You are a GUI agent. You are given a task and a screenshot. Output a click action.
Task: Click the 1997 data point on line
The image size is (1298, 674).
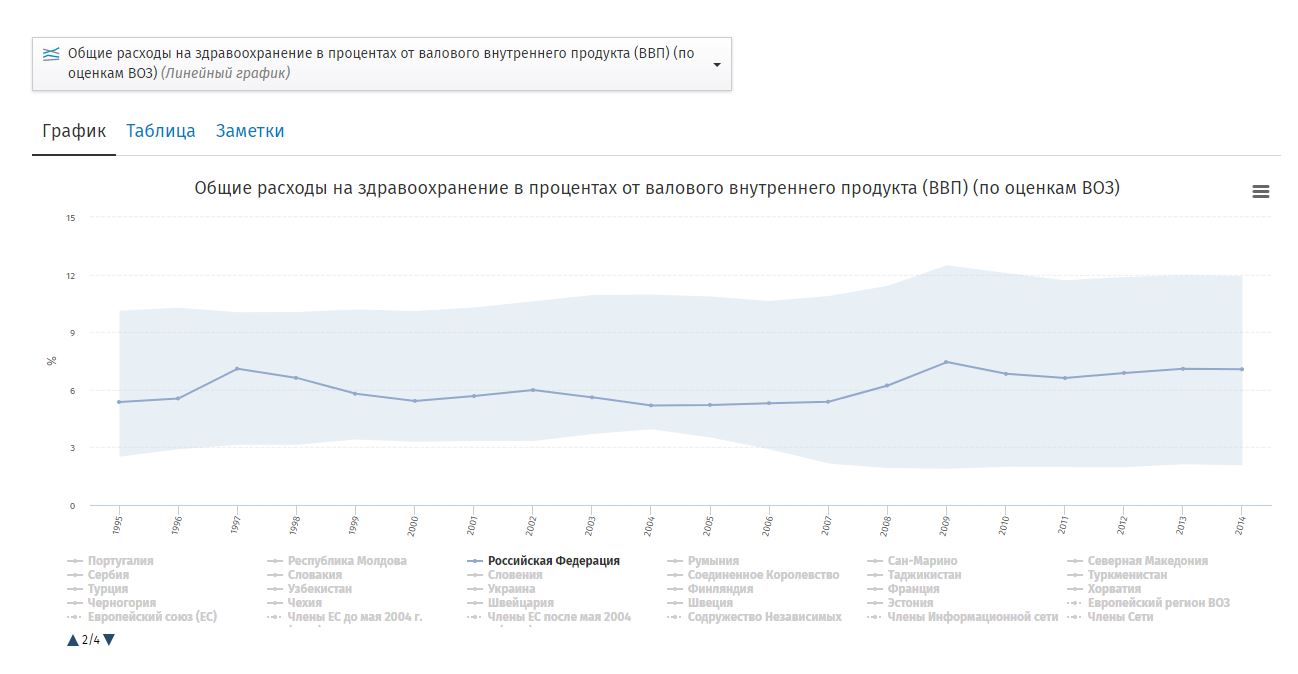point(237,369)
